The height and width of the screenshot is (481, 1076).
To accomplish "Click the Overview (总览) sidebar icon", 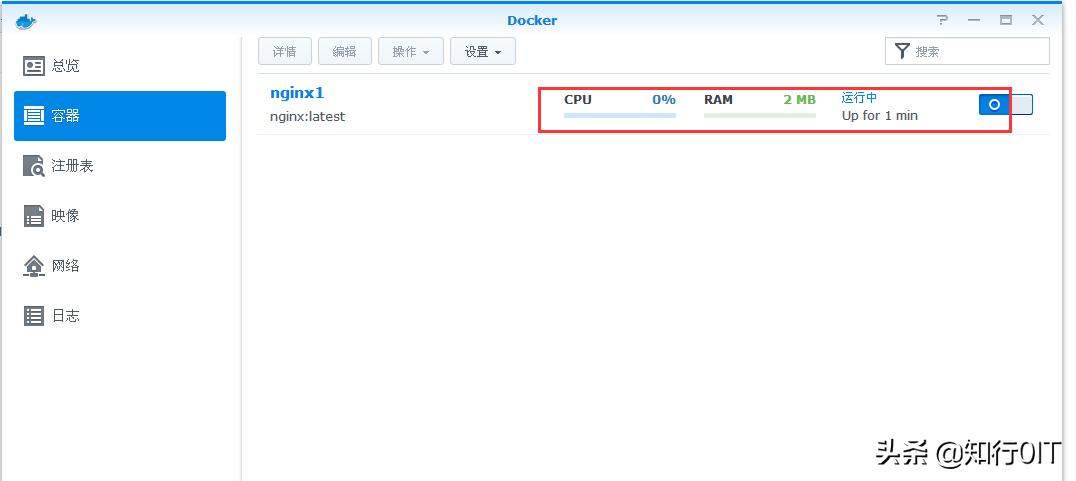I will [34, 66].
